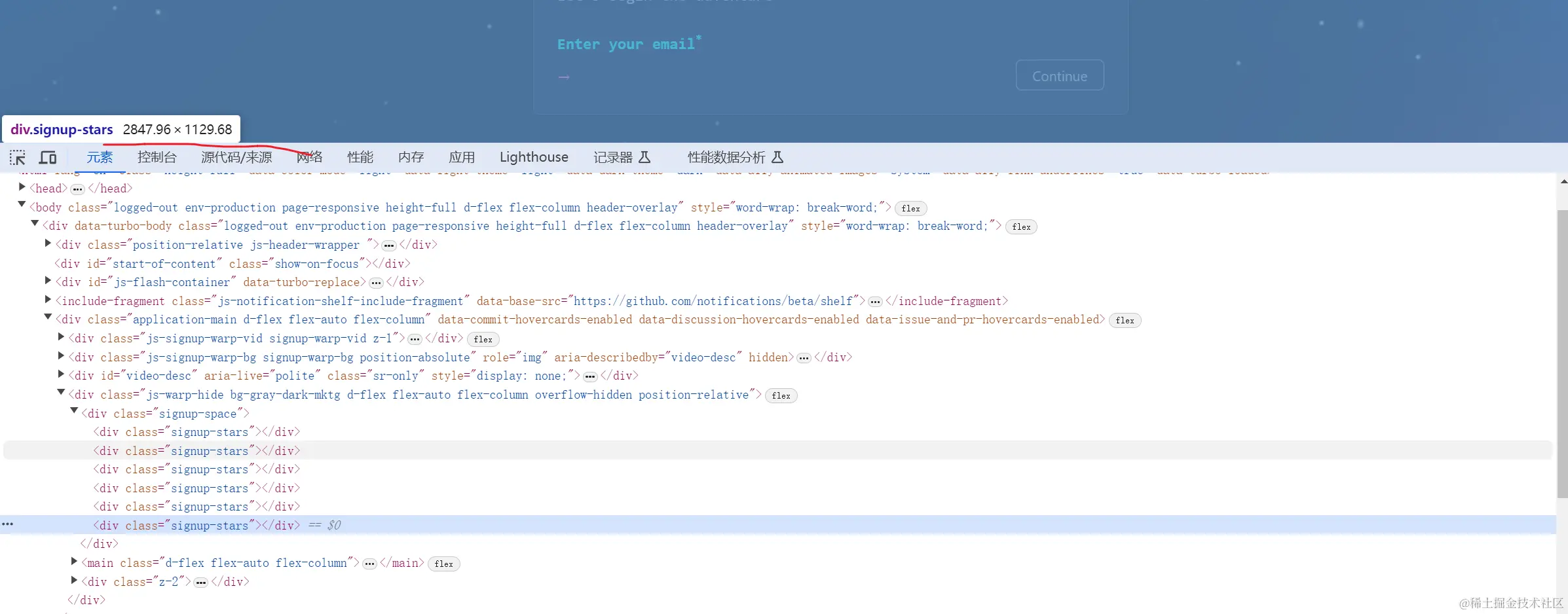Toggle the device toolbar icon

point(48,157)
